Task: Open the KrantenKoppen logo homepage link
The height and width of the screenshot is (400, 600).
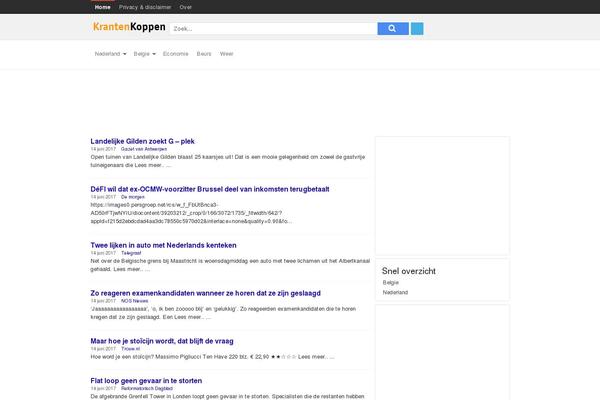Action: 129,27
